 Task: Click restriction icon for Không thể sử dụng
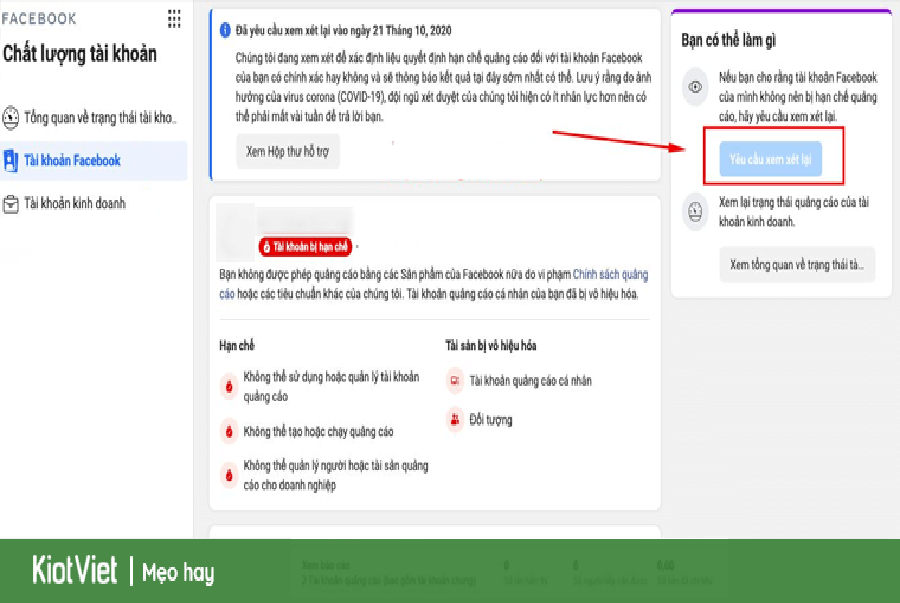(229, 386)
